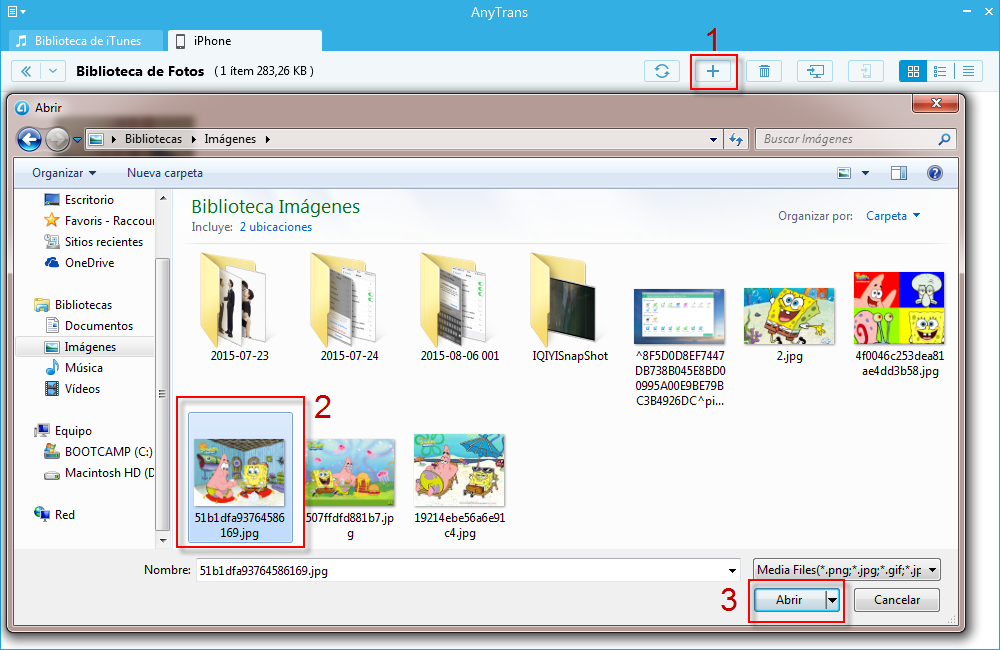Select Favoris - Raccourci in the sidebar
1000x650 pixels.
coord(98,221)
